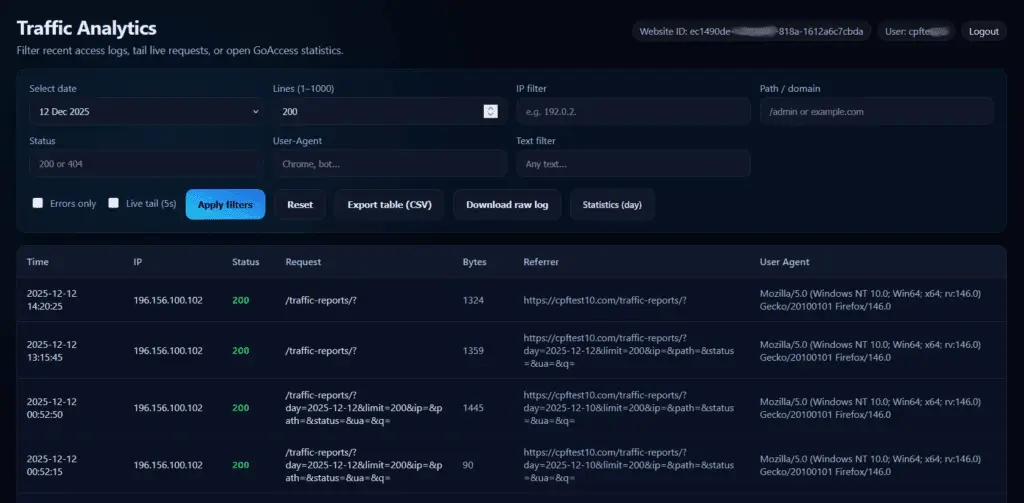This screenshot has width=1024, height=503.
Task: Click the IP column header
Action: coord(138,262)
